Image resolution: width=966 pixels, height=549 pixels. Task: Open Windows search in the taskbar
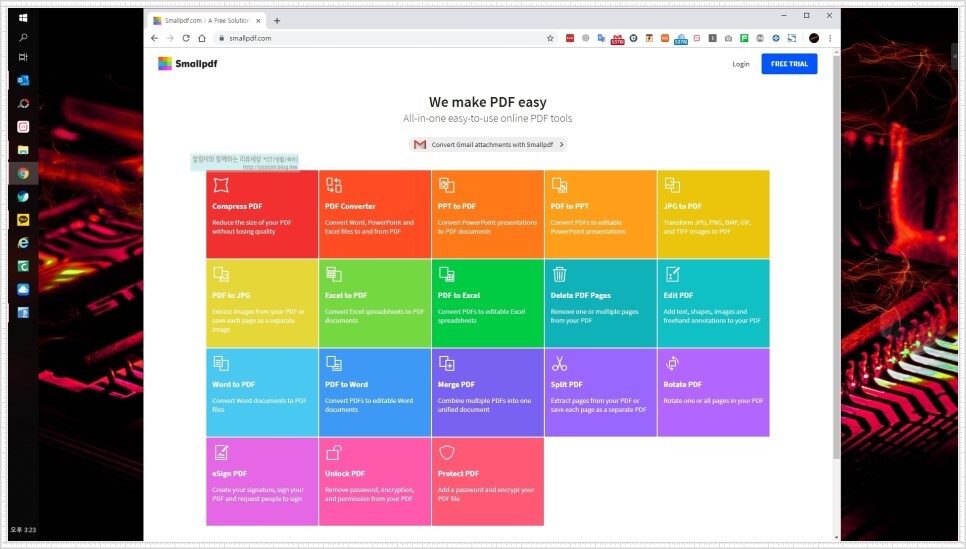[23, 38]
